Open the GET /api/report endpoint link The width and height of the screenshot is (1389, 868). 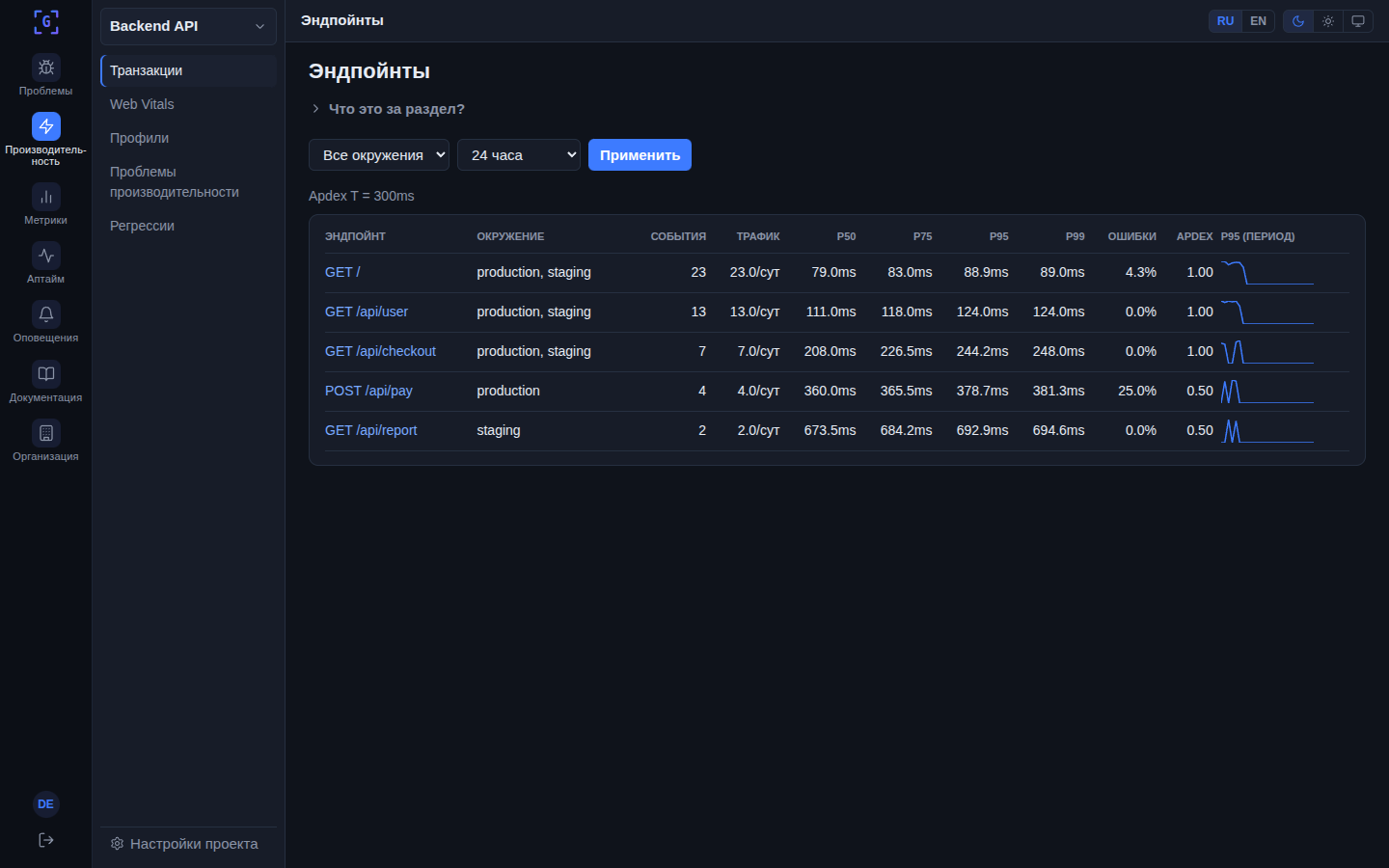pos(371,430)
